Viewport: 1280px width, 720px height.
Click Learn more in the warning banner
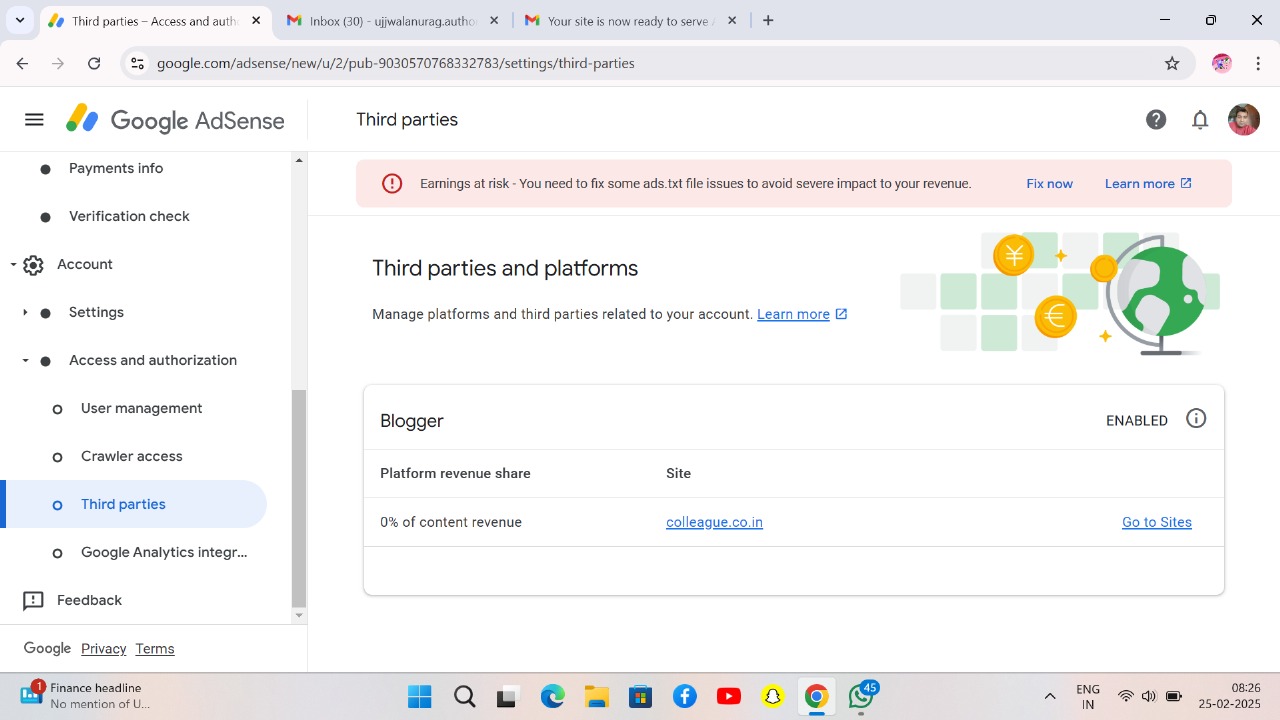[x=1148, y=184]
